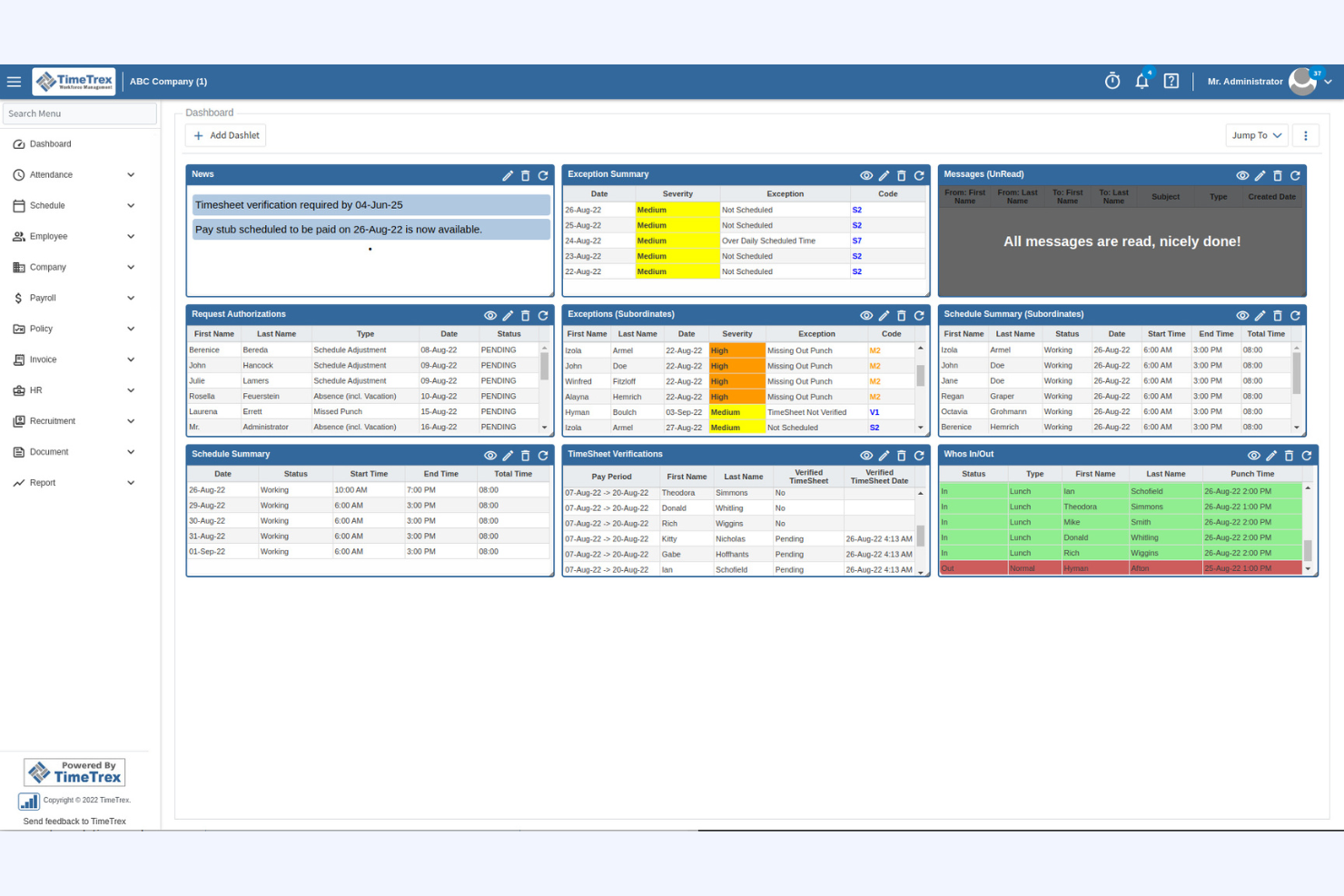Open the dashboard overflow three-dot menu
The image size is (1344, 896).
(x=1305, y=134)
